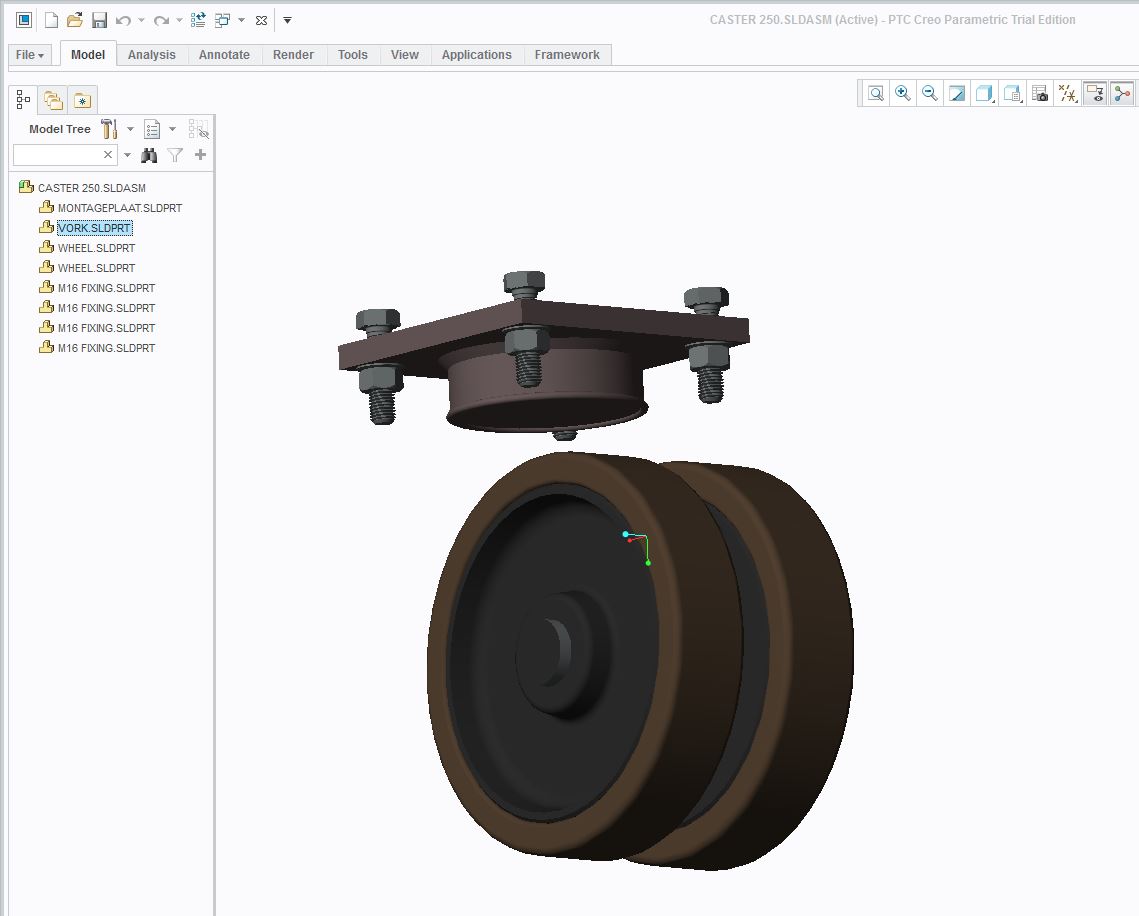Expand the Windows switcher dropdown arrow
This screenshot has height=916, width=1139.
click(x=241, y=20)
